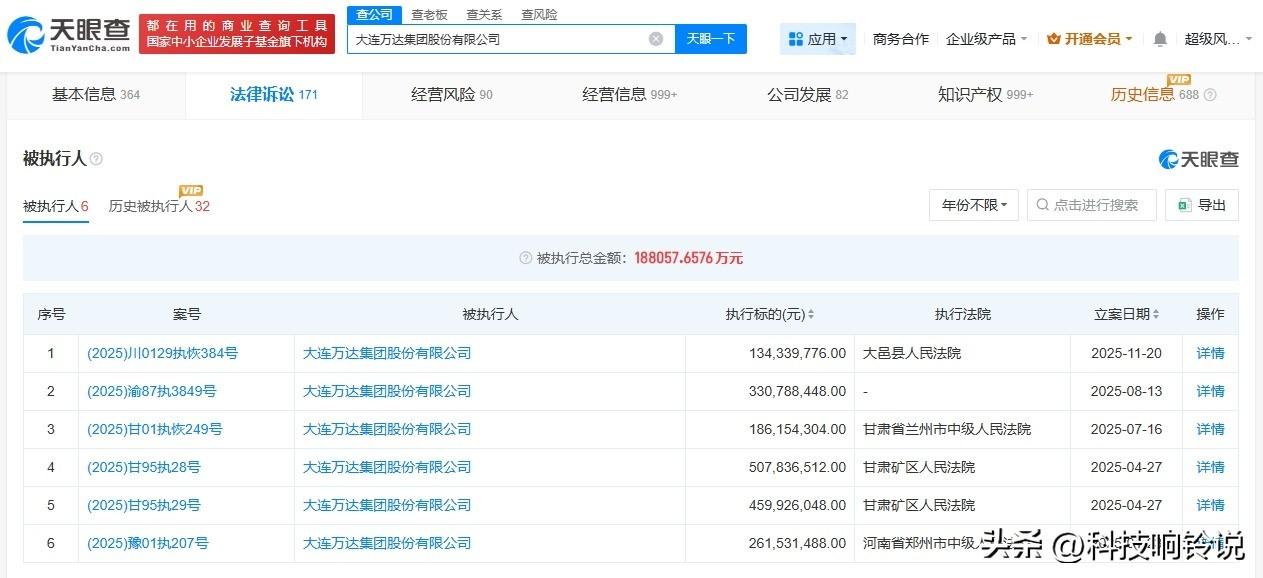Image resolution: width=1263 pixels, height=578 pixels.
Task: Open the 年份不限 year filter
Action: tap(974, 205)
